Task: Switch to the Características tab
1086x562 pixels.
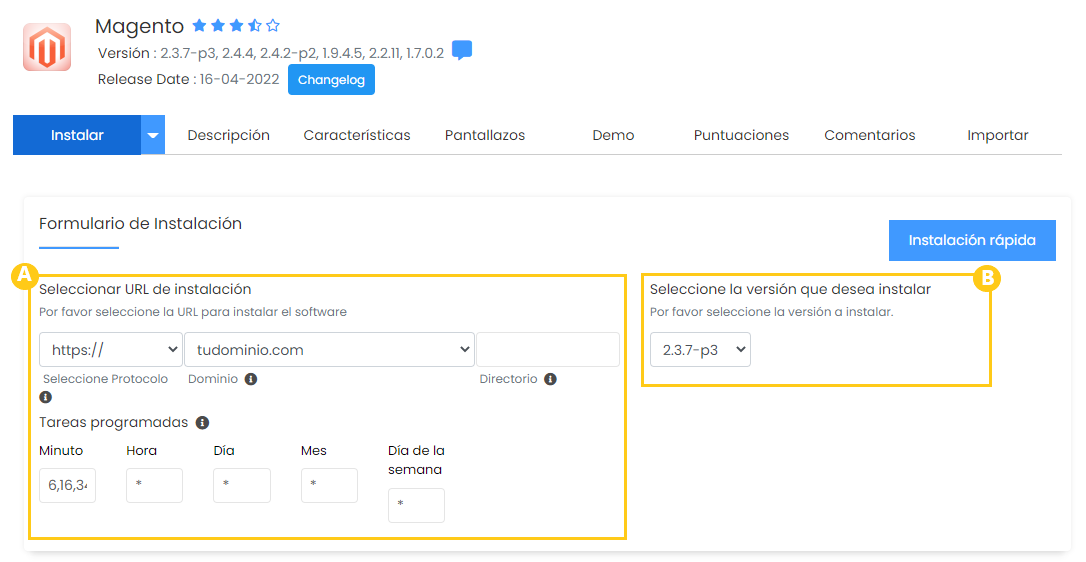Action: pos(357,135)
